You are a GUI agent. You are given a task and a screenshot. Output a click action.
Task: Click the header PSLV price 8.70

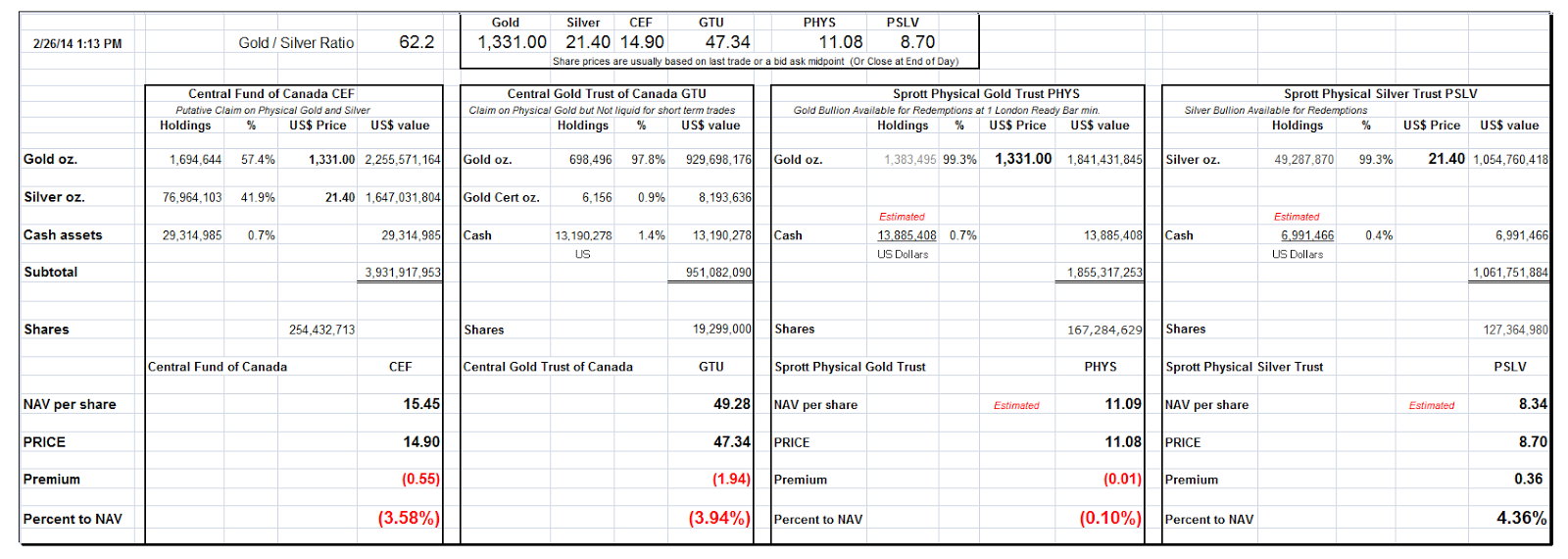(917, 42)
